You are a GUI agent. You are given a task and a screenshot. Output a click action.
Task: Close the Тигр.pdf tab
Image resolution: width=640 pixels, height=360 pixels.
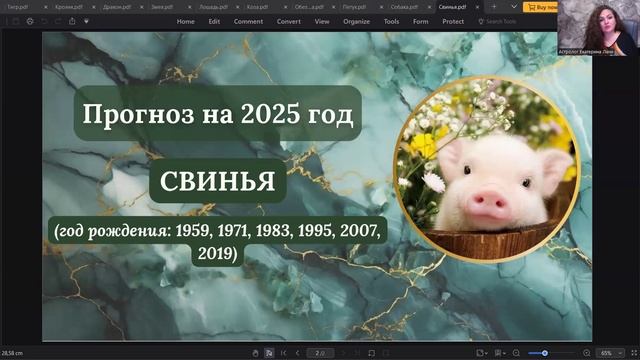click(45, 7)
